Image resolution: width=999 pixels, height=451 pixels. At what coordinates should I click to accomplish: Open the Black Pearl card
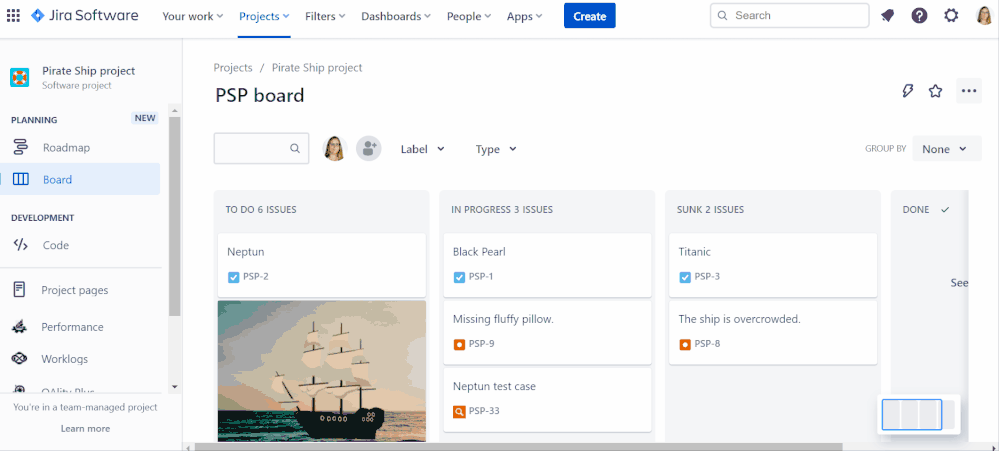click(x=547, y=265)
